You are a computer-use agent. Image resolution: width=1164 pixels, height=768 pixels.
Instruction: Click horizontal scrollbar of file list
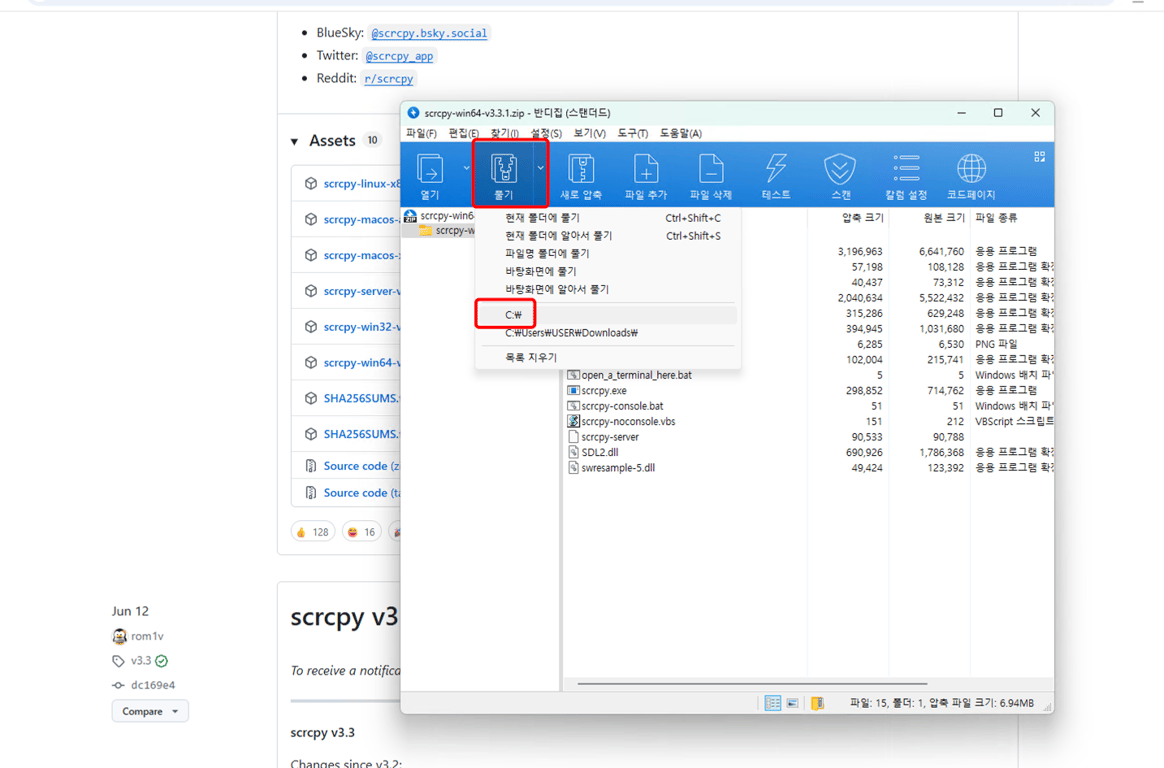pos(752,683)
